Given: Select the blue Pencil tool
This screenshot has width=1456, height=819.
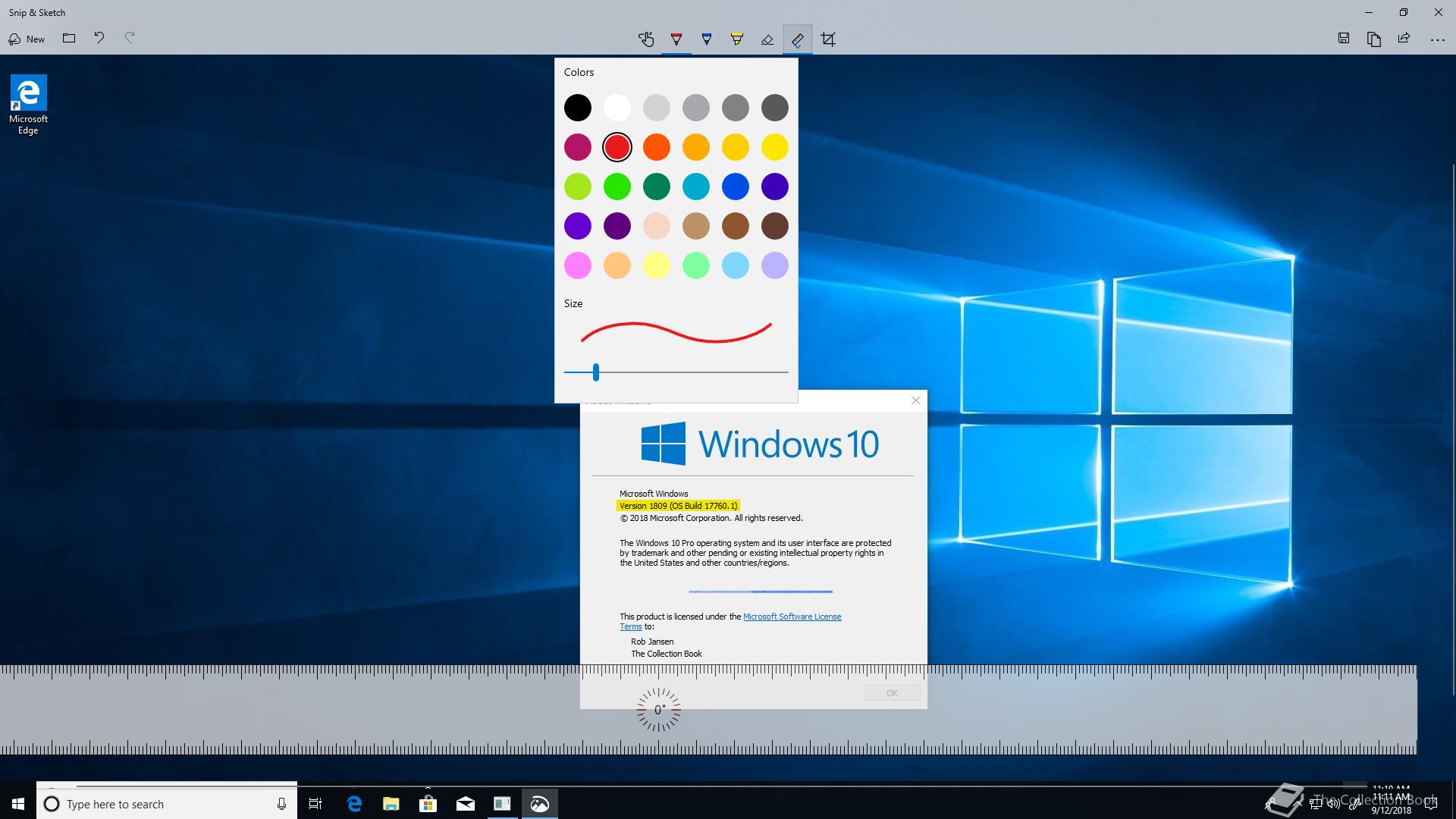Looking at the screenshot, I should 707,39.
